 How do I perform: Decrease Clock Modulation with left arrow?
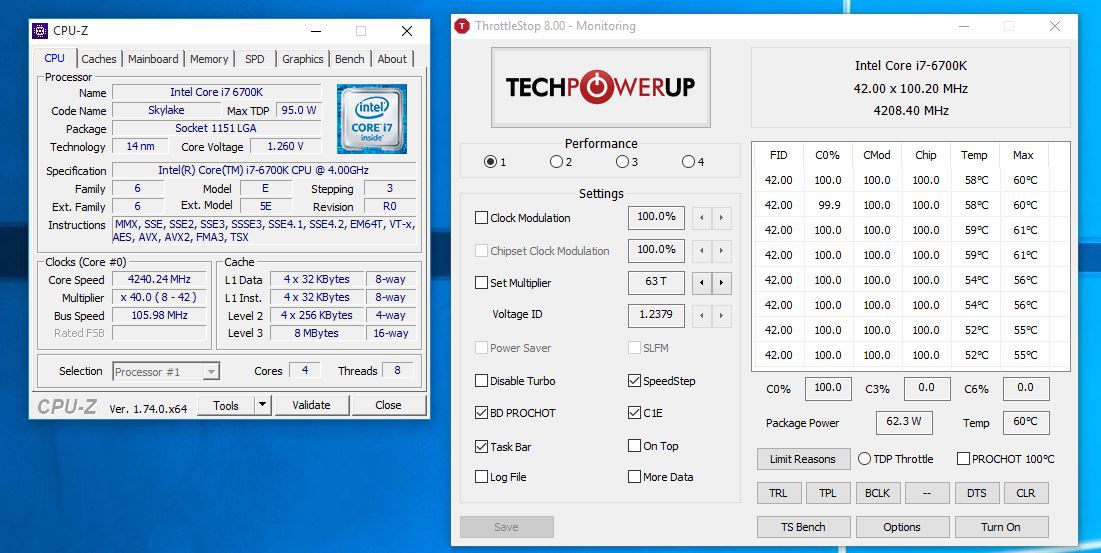click(x=702, y=218)
